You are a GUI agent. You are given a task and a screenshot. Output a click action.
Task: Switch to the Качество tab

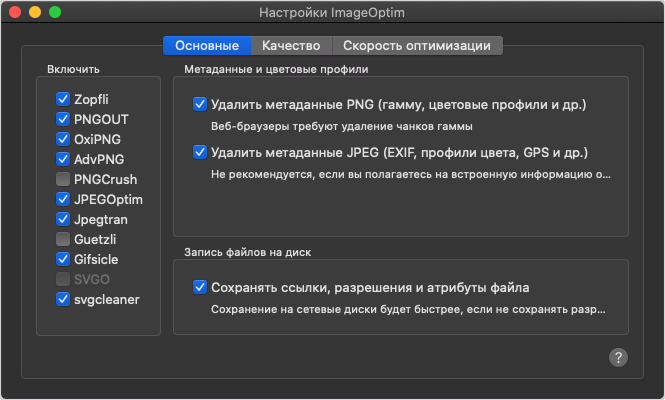point(291,45)
